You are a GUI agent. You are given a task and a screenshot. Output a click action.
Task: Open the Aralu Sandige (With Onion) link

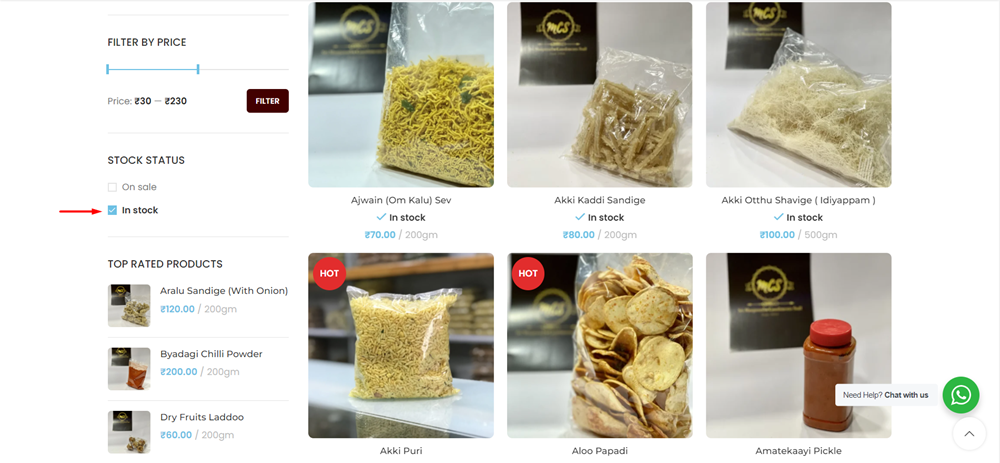(x=224, y=291)
